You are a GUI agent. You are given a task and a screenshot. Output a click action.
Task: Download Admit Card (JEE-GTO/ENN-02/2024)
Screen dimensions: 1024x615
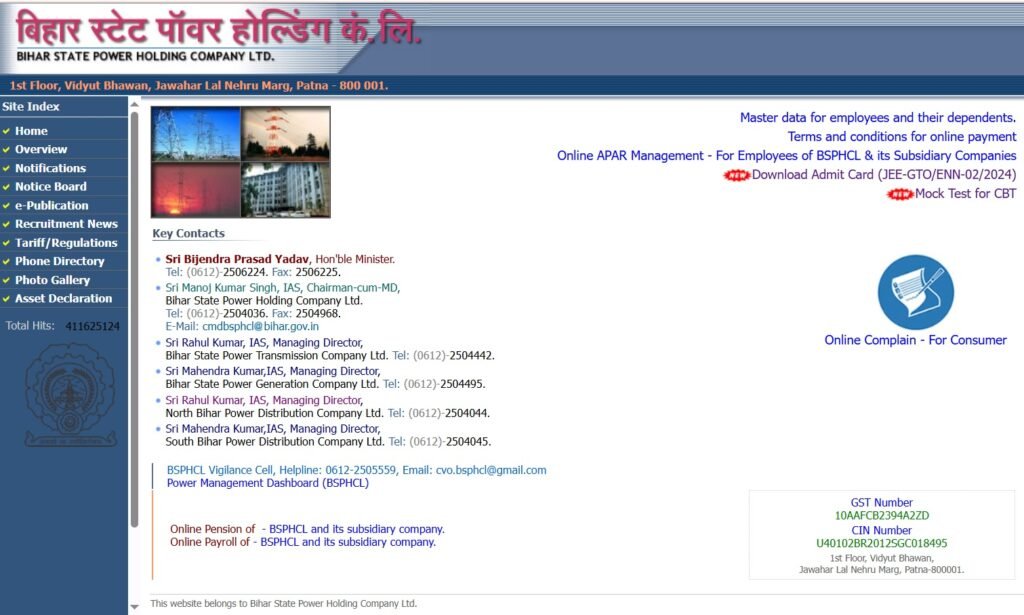[884, 174]
